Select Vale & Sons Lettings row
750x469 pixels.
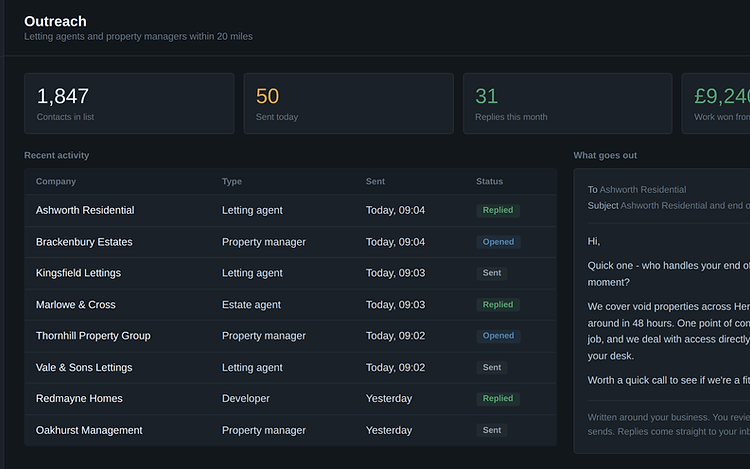290,368
